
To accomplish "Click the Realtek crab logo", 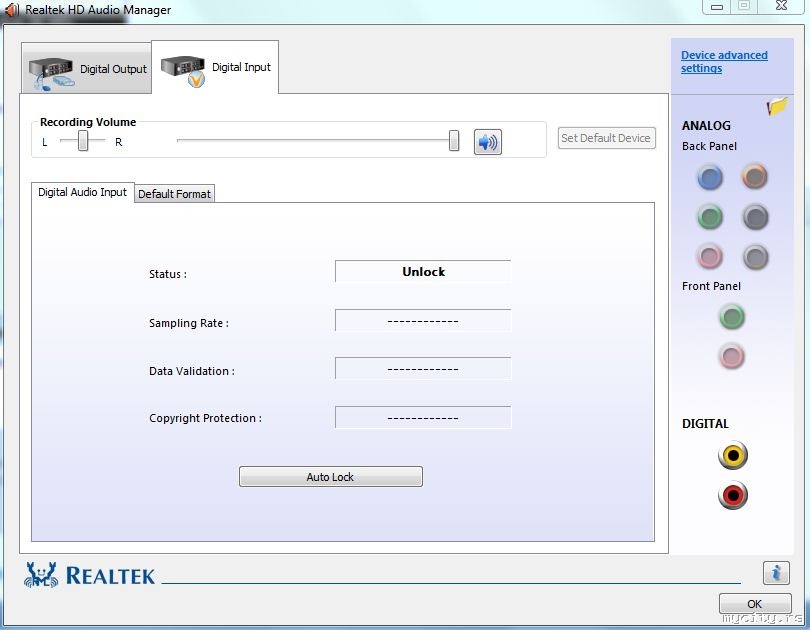I will click(40, 575).
